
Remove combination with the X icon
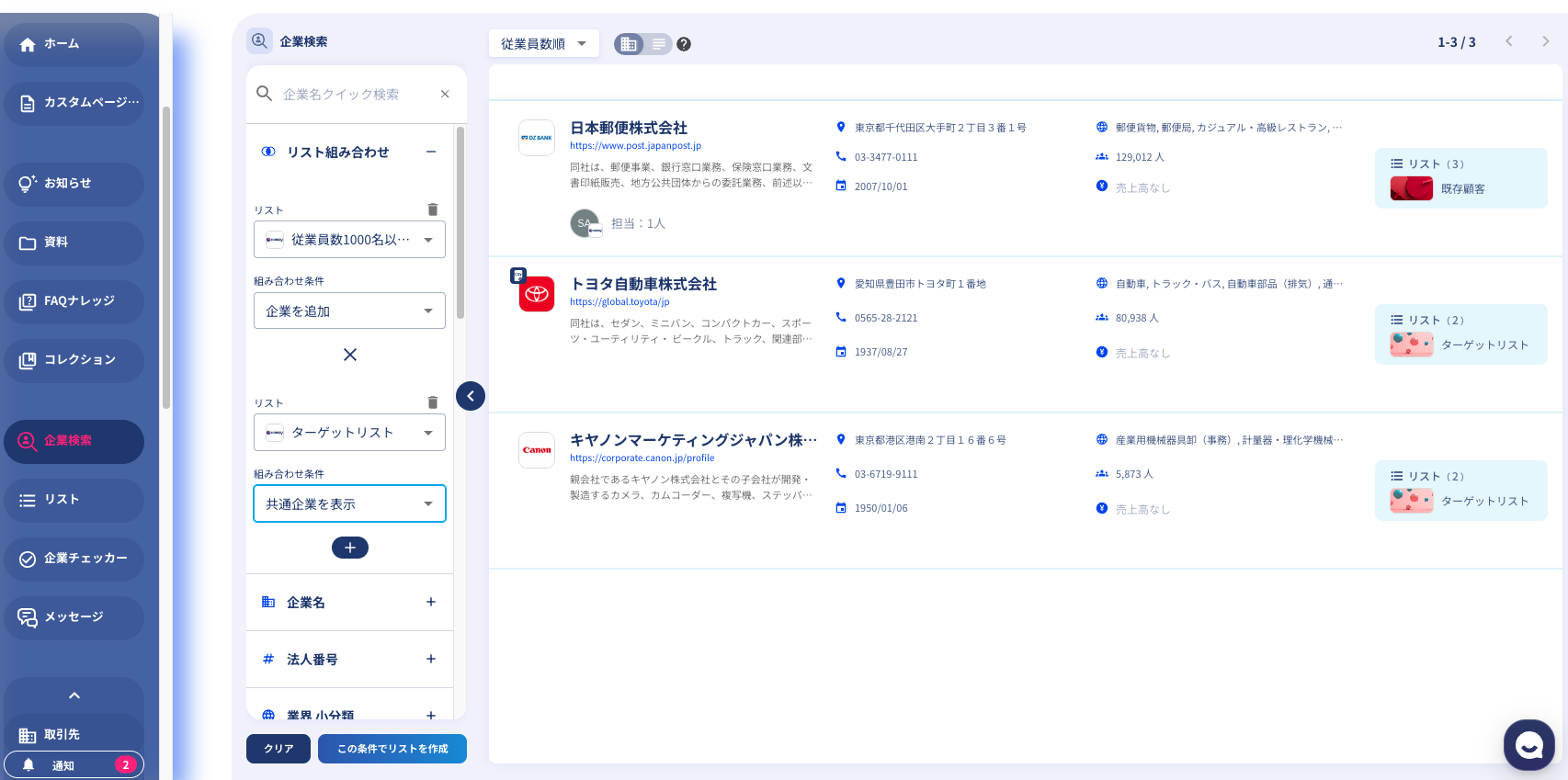coord(350,355)
